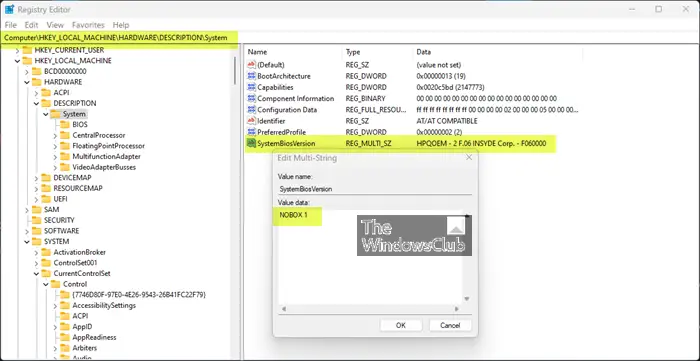This screenshot has height=361, width=700.
Task: Expand the RESOURCEMAP key
Action: click(x=36, y=188)
